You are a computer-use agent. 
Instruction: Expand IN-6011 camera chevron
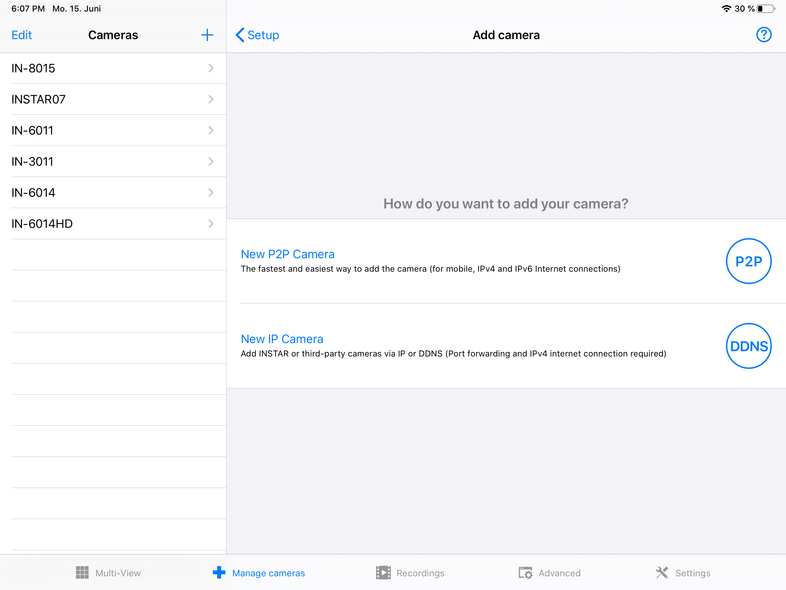click(x=211, y=130)
